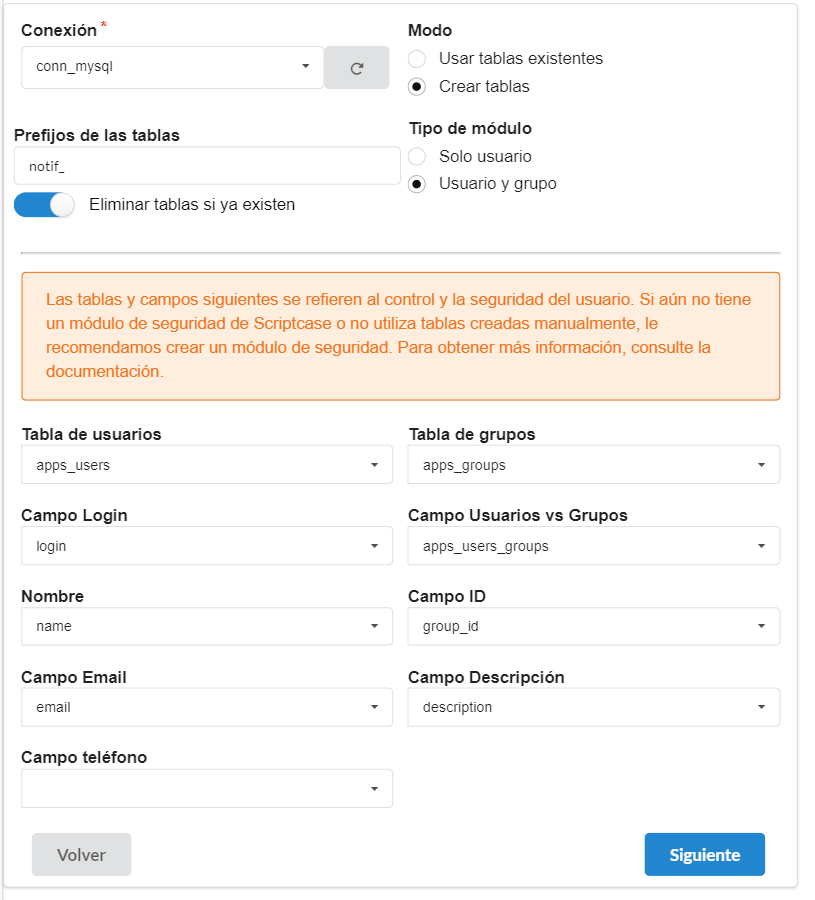Click the refresh connection icon
This screenshot has height=900, width=815.
[356, 67]
